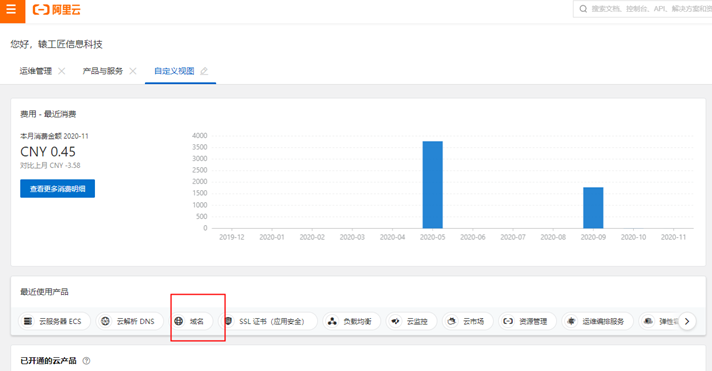Click the 费用 - 最近消费 heading
This screenshot has height=371, width=712.
pyautogui.click(x=48, y=114)
